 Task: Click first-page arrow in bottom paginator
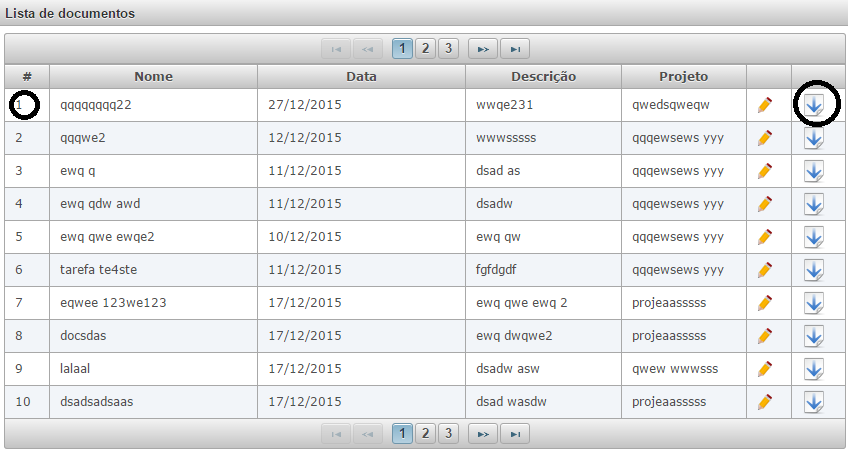pos(336,434)
